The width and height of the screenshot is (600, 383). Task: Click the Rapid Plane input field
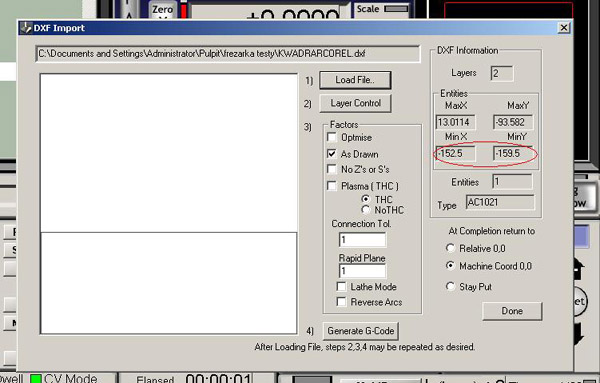[x=362, y=271]
